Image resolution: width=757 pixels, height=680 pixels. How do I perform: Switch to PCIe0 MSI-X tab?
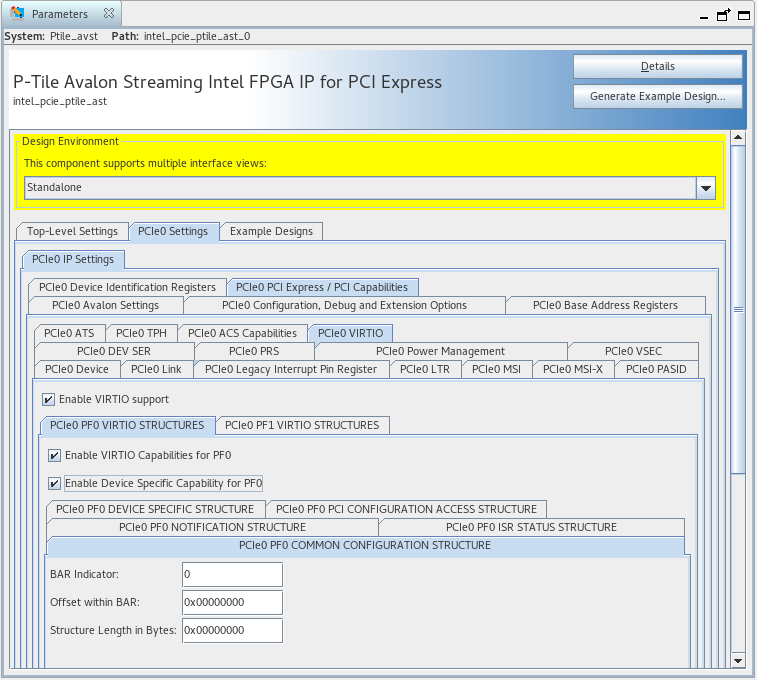[573, 369]
